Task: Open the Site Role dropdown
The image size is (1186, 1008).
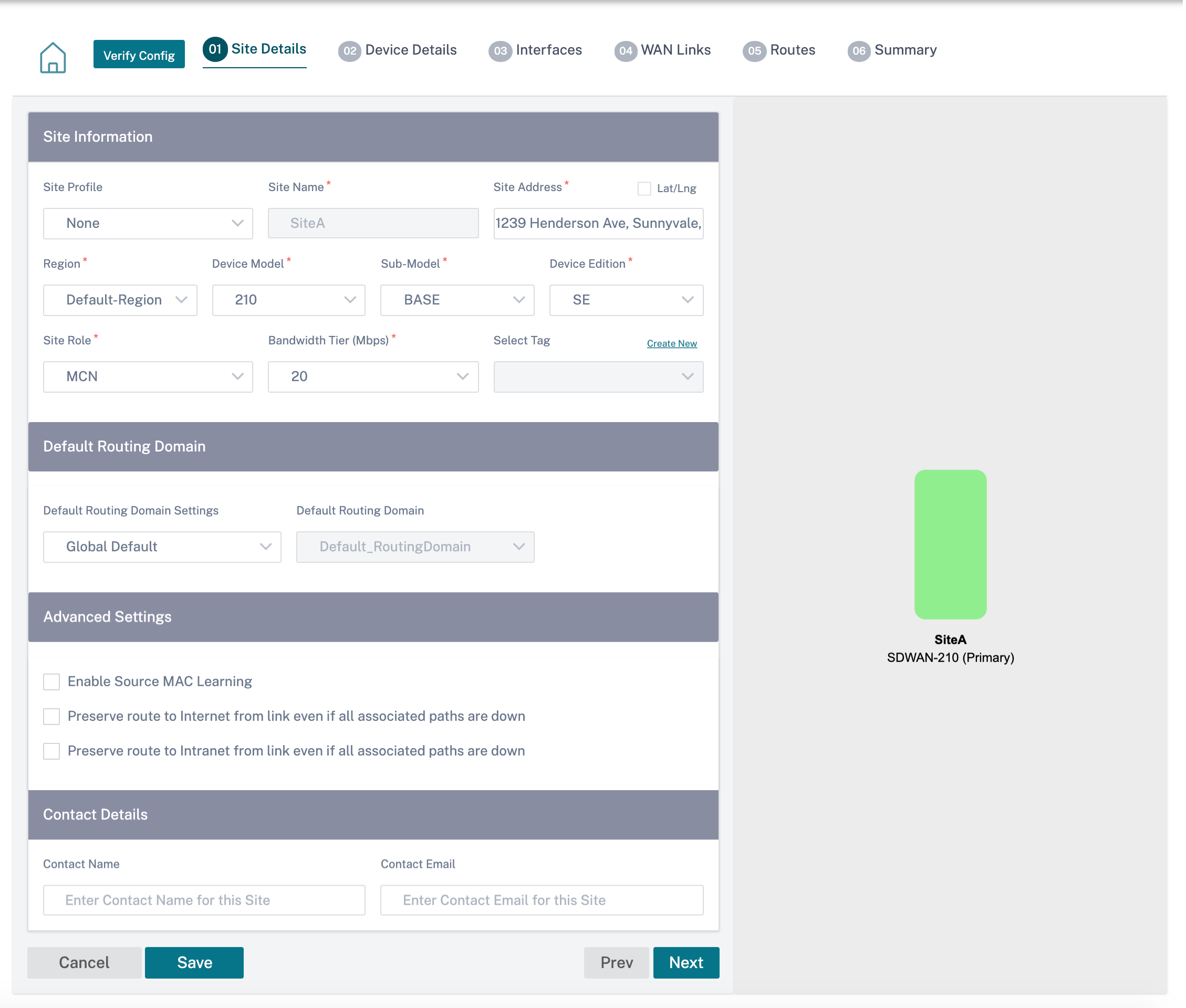Action: click(x=148, y=376)
